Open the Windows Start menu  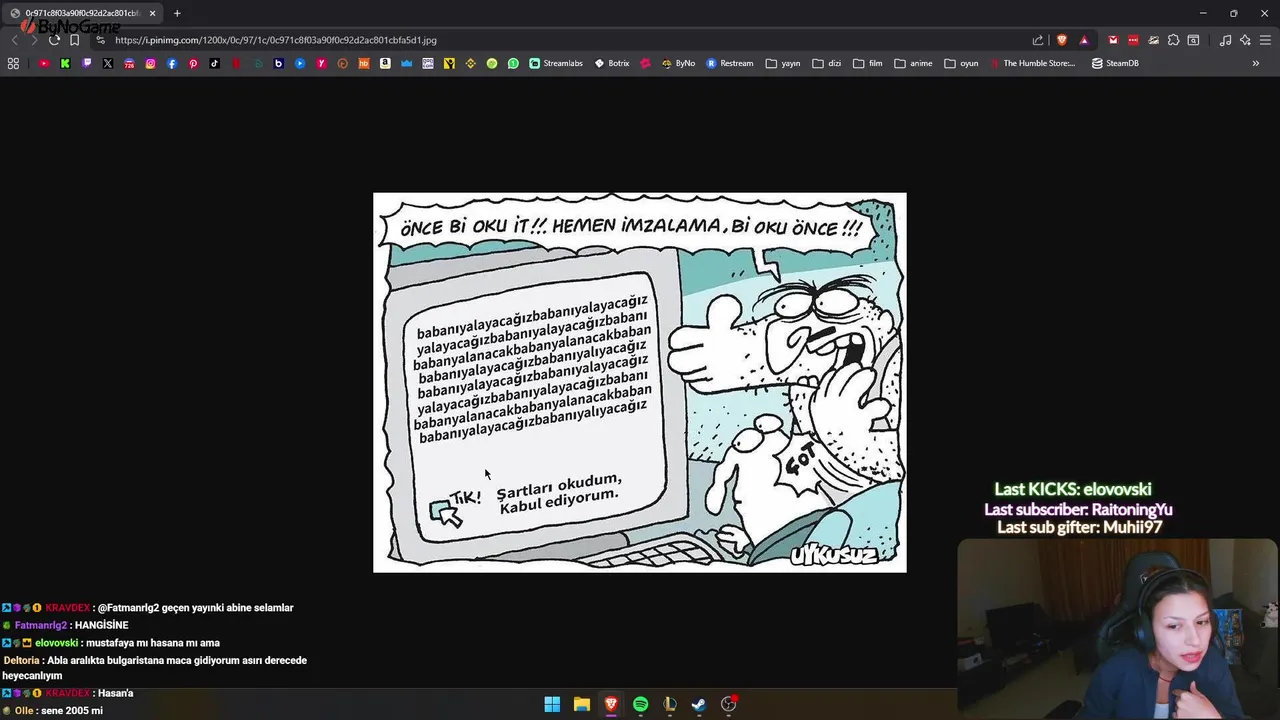(552, 704)
